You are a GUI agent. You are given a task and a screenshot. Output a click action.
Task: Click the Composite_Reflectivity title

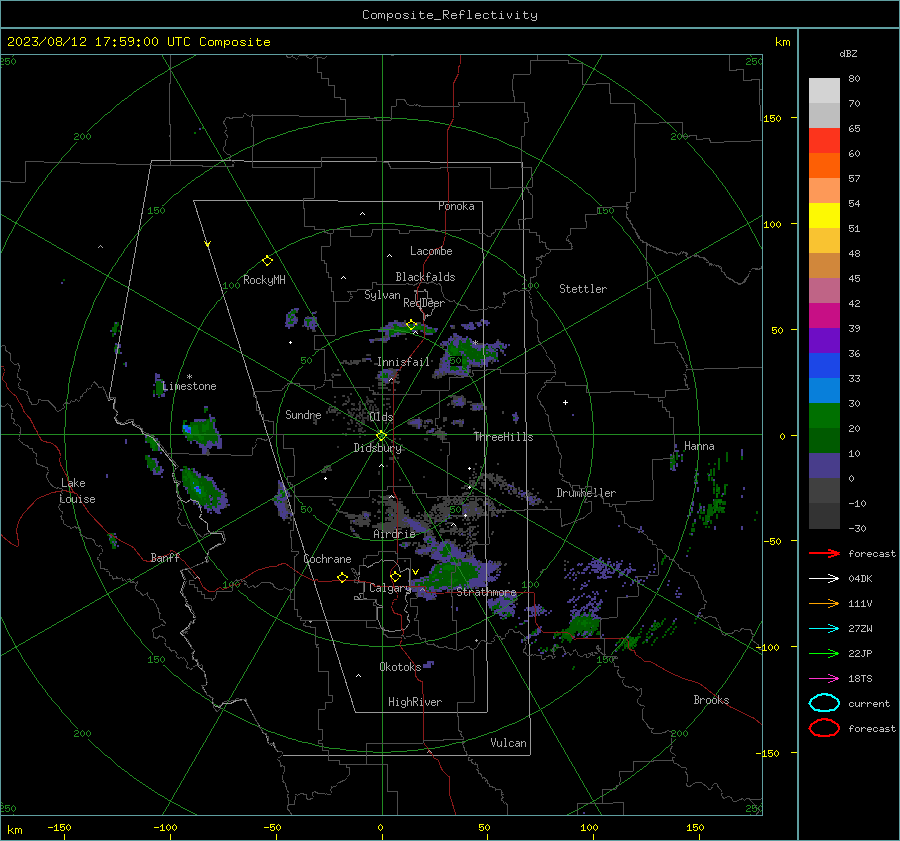449,15
